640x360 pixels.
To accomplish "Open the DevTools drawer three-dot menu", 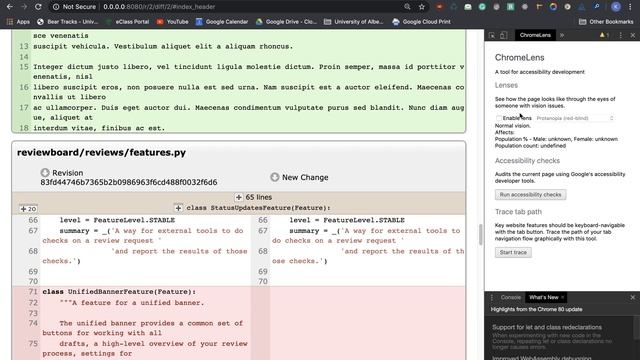I will point(491,297).
